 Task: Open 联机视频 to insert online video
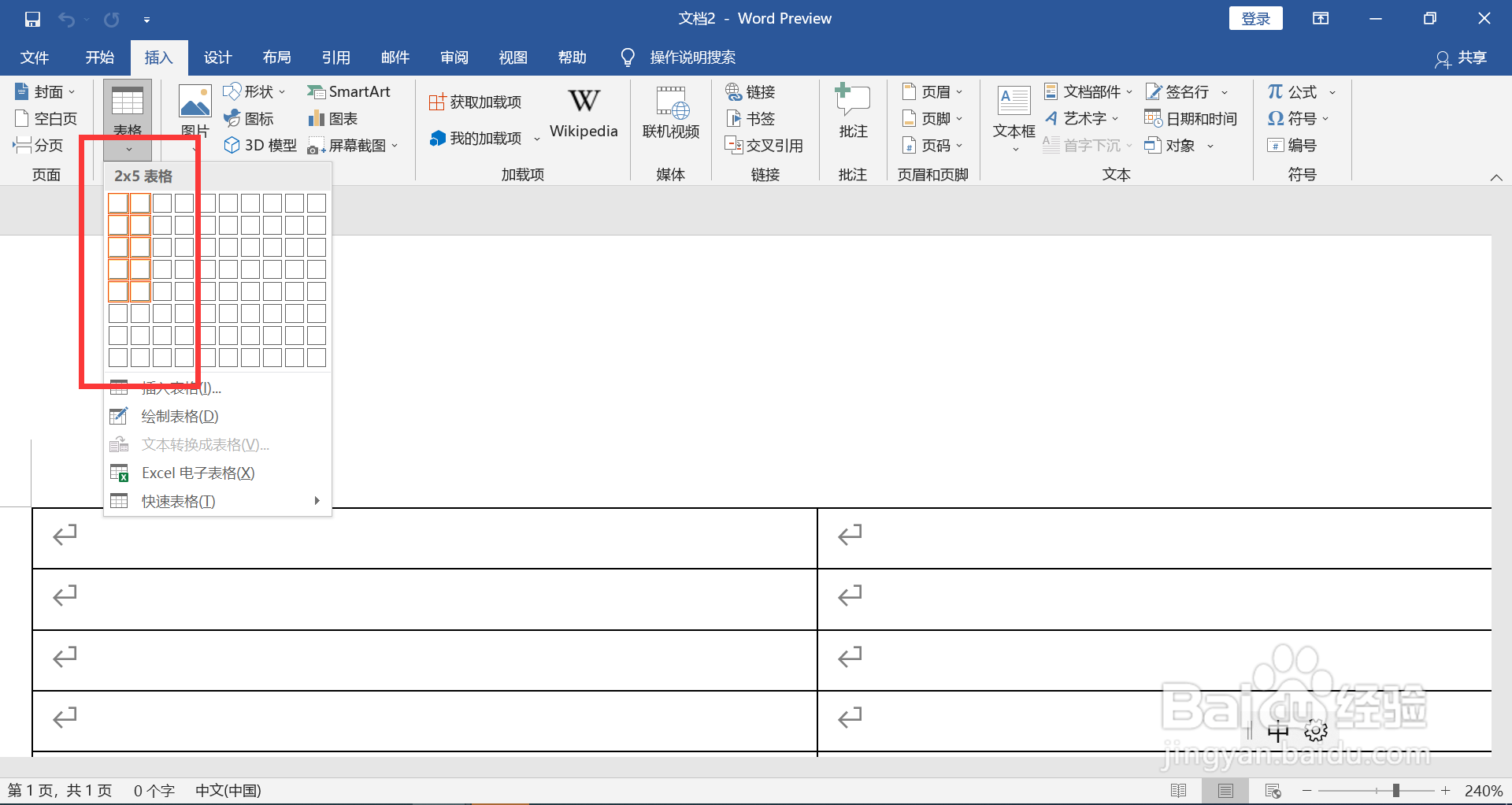click(670, 114)
